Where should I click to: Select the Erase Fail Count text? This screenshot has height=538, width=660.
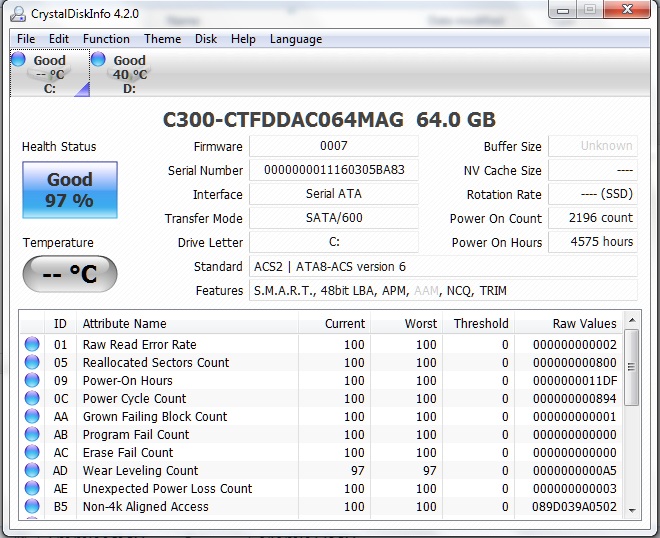128,453
